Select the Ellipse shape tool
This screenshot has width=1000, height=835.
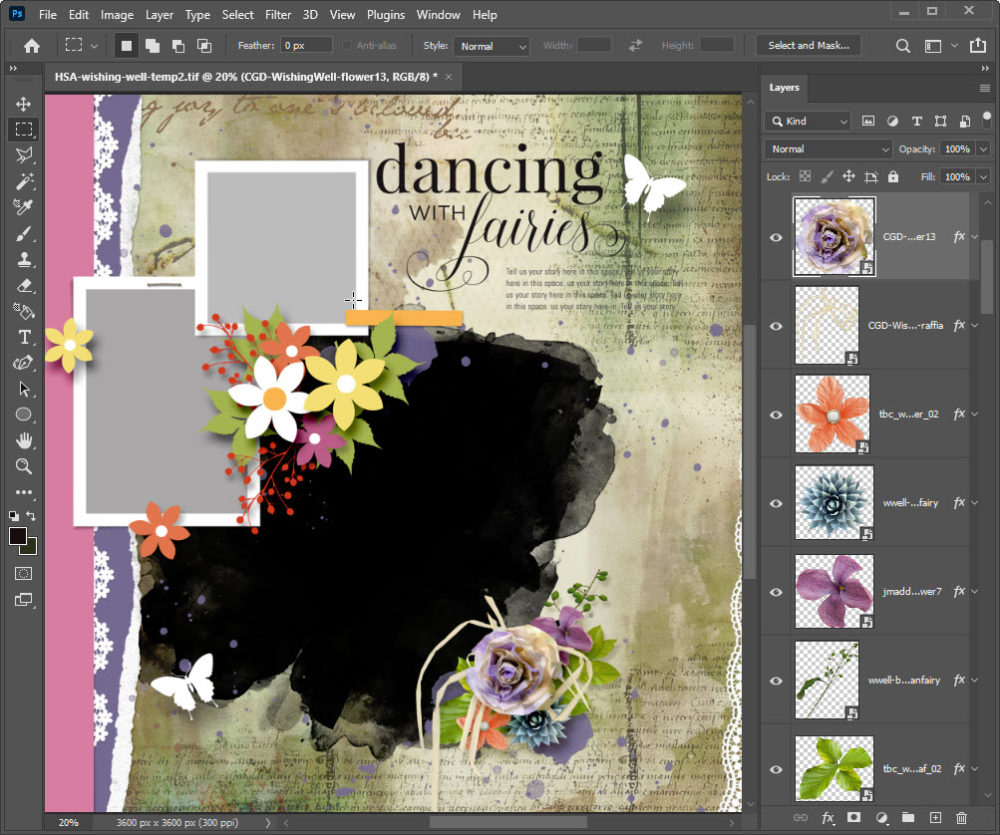24,415
